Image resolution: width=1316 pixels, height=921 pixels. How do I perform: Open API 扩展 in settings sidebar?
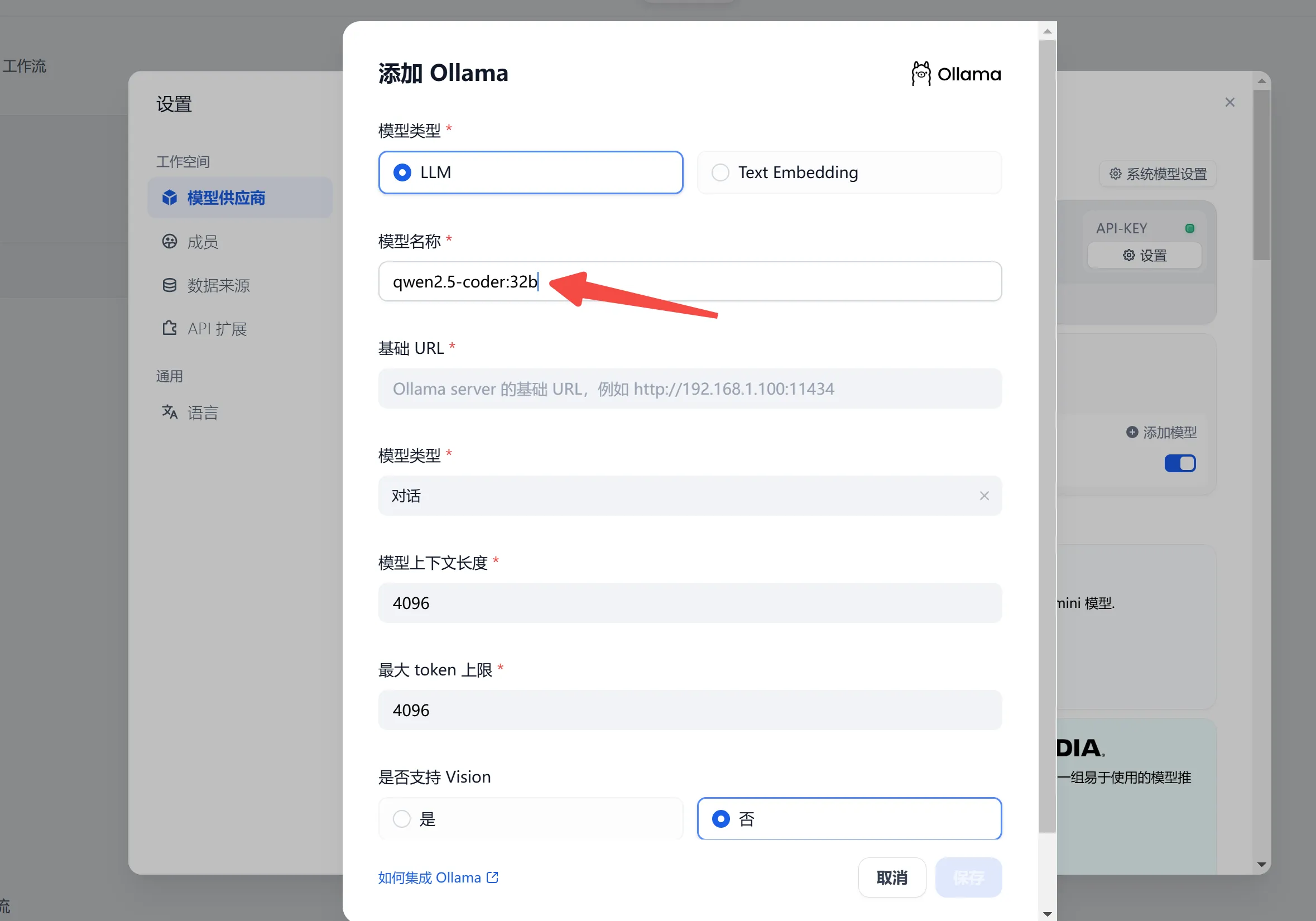click(x=239, y=329)
